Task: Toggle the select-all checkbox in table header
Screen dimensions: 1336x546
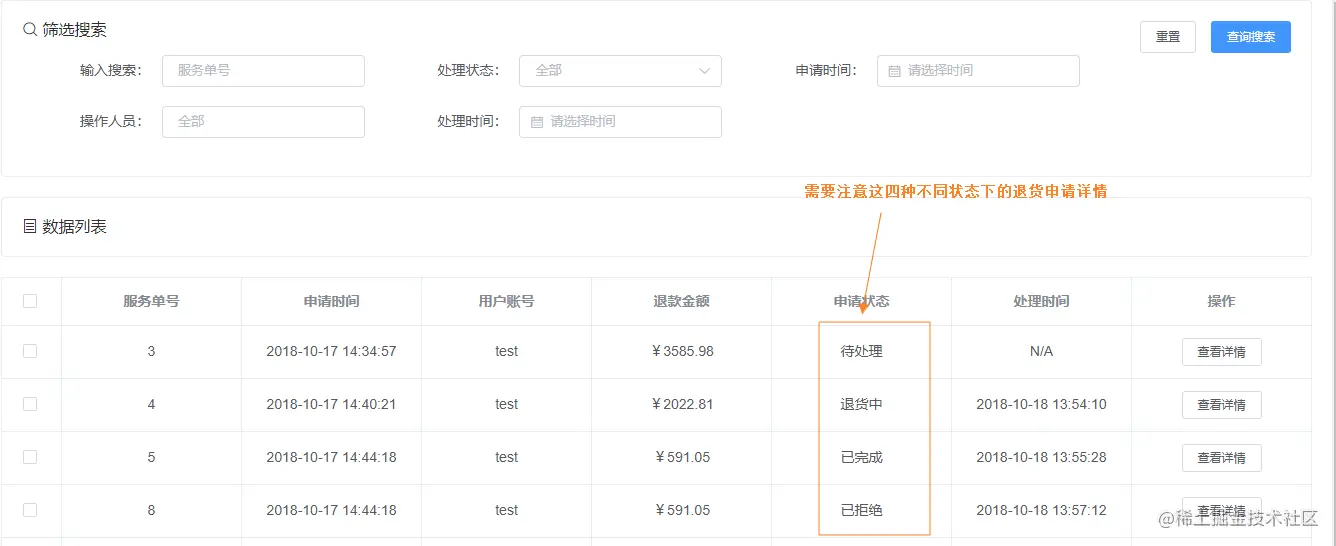Action: click(30, 301)
